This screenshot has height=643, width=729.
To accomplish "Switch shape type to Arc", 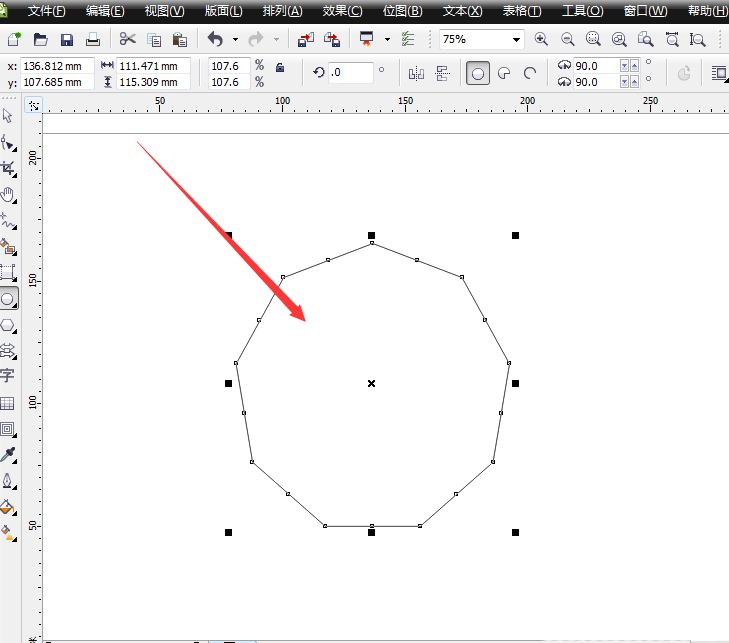I will click(x=530, y=73).
